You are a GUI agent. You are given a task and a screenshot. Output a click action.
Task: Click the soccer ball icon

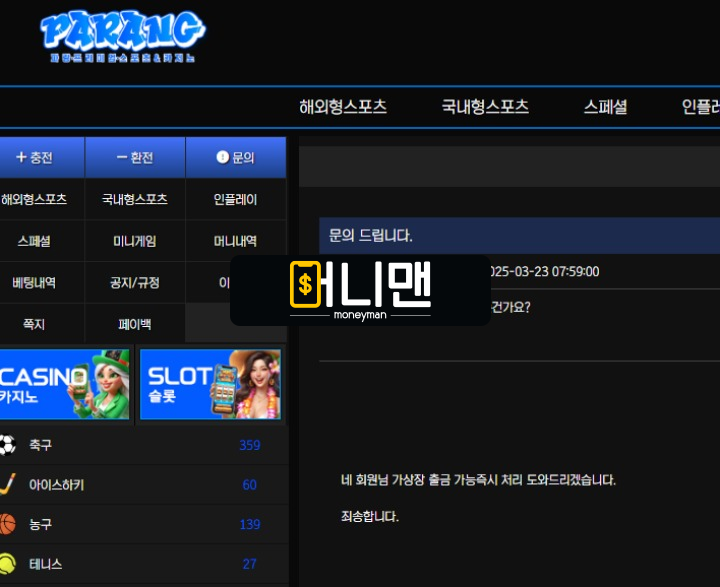[8, 445]
